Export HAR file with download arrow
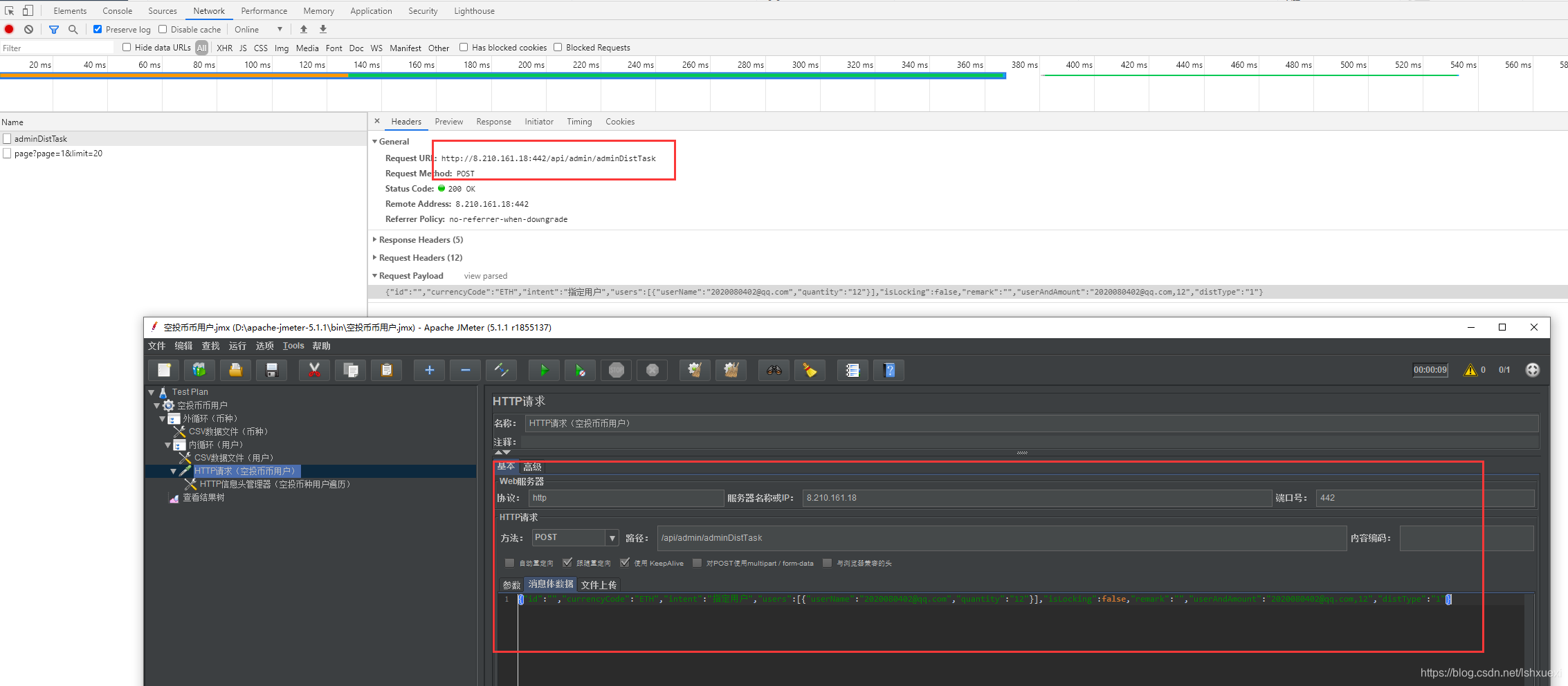The image size is (1568, 686). pyautogui.click(x=323, y=29)
